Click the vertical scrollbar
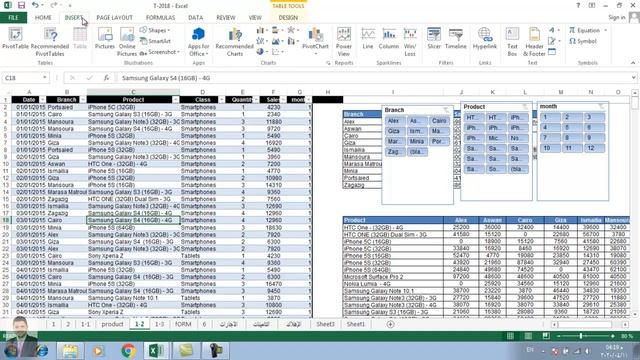This screenshot has width=640, height=360. pyautogui.click(x=635, y=204)
